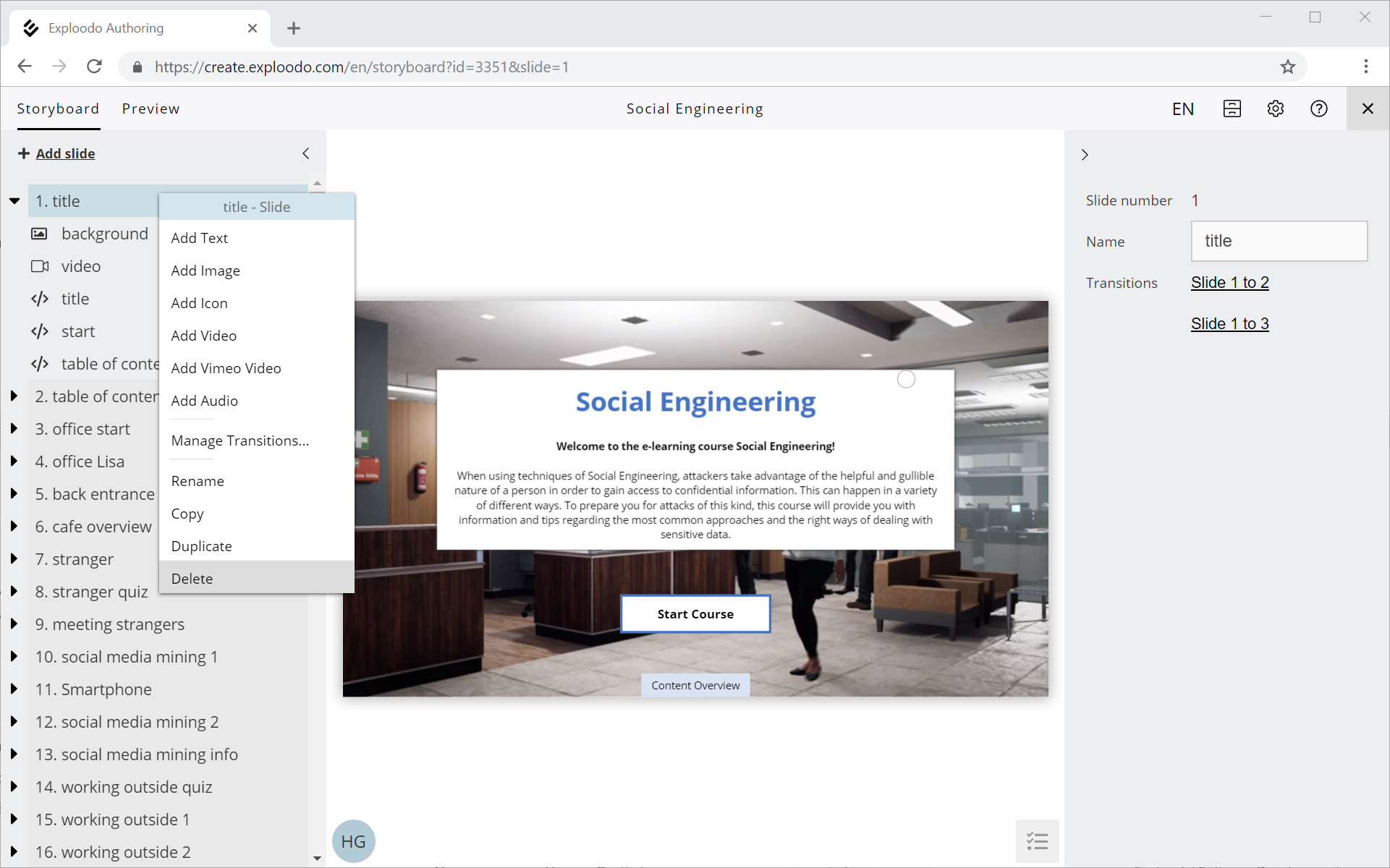Click the slide Name input field

1279,241
